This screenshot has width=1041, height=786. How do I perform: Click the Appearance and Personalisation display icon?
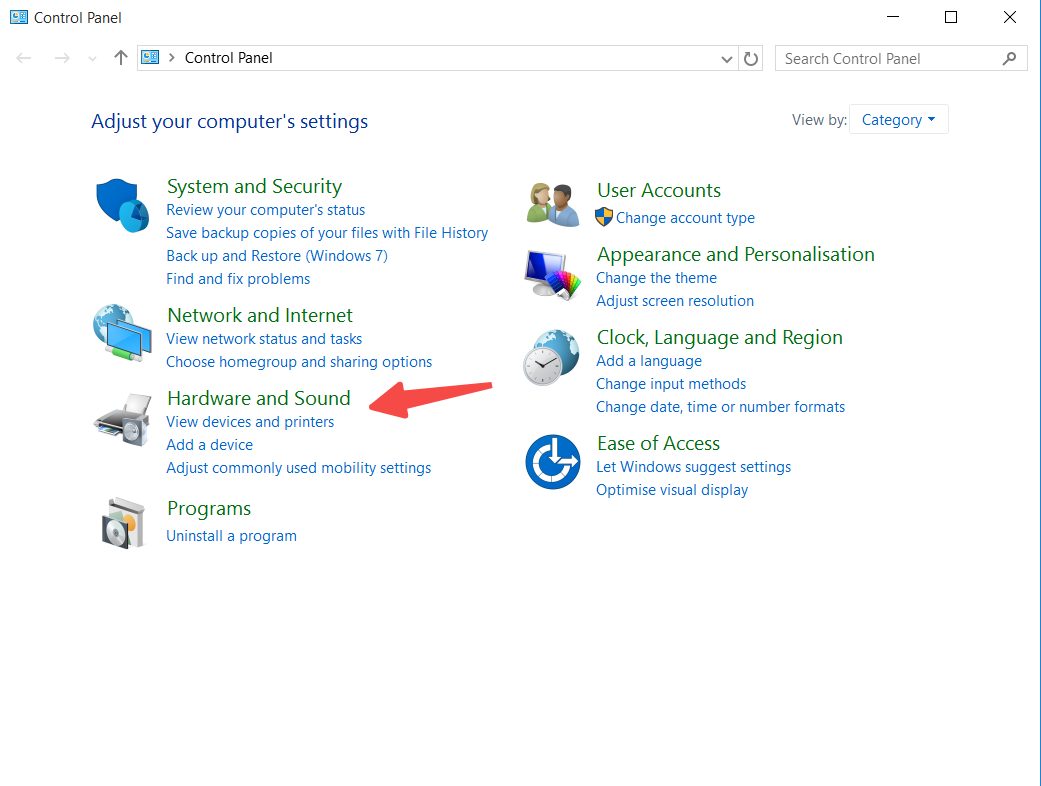(x=552, y=274)
